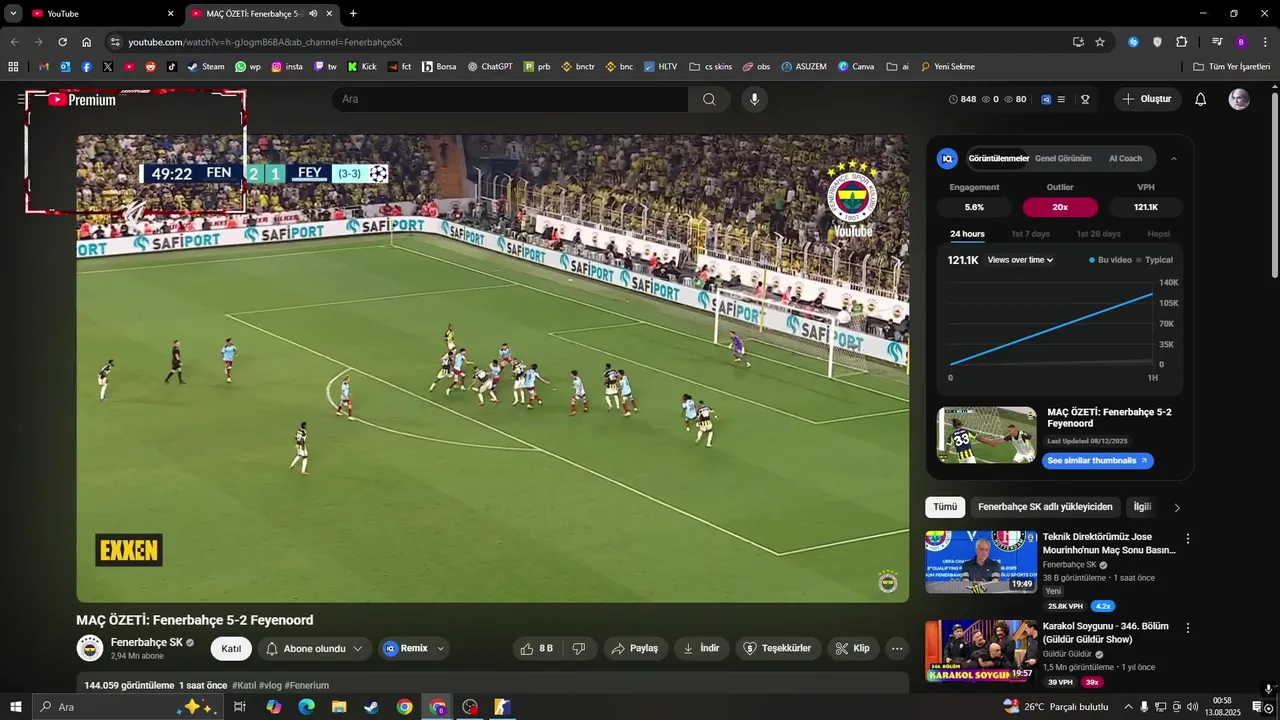
Task: Open the wp WhatsApp bookmark
Action: (248, 67)
